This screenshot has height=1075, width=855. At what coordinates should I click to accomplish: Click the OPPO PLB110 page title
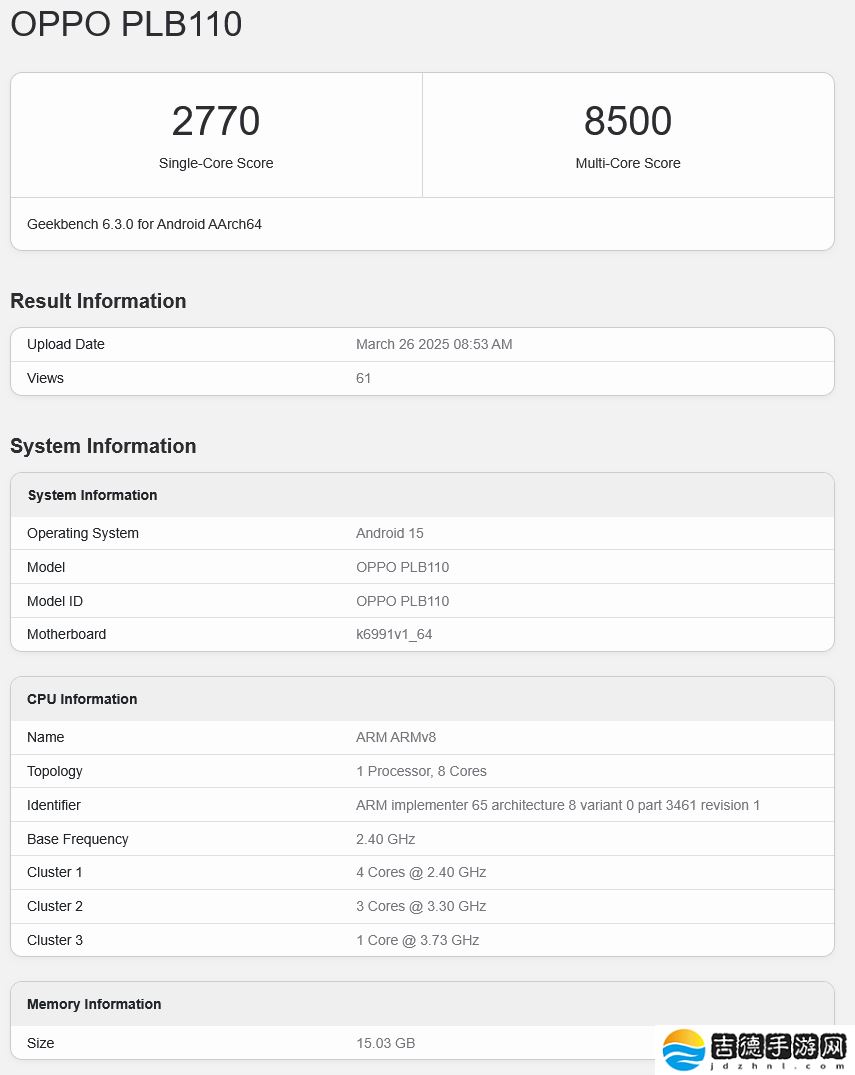click(126, 24)
